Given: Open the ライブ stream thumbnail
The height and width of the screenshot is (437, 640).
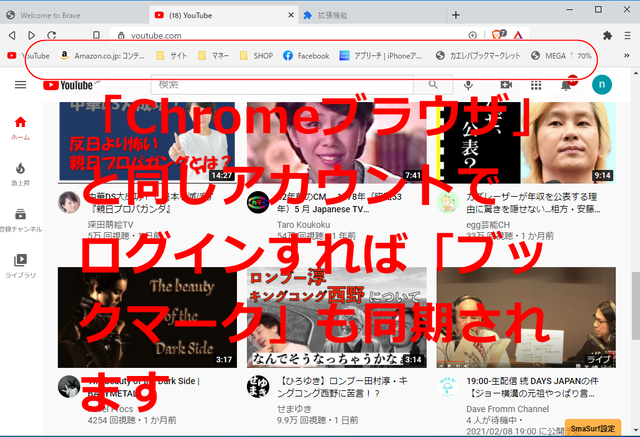Looking at the screenshot, I should (x=526, y=317).
